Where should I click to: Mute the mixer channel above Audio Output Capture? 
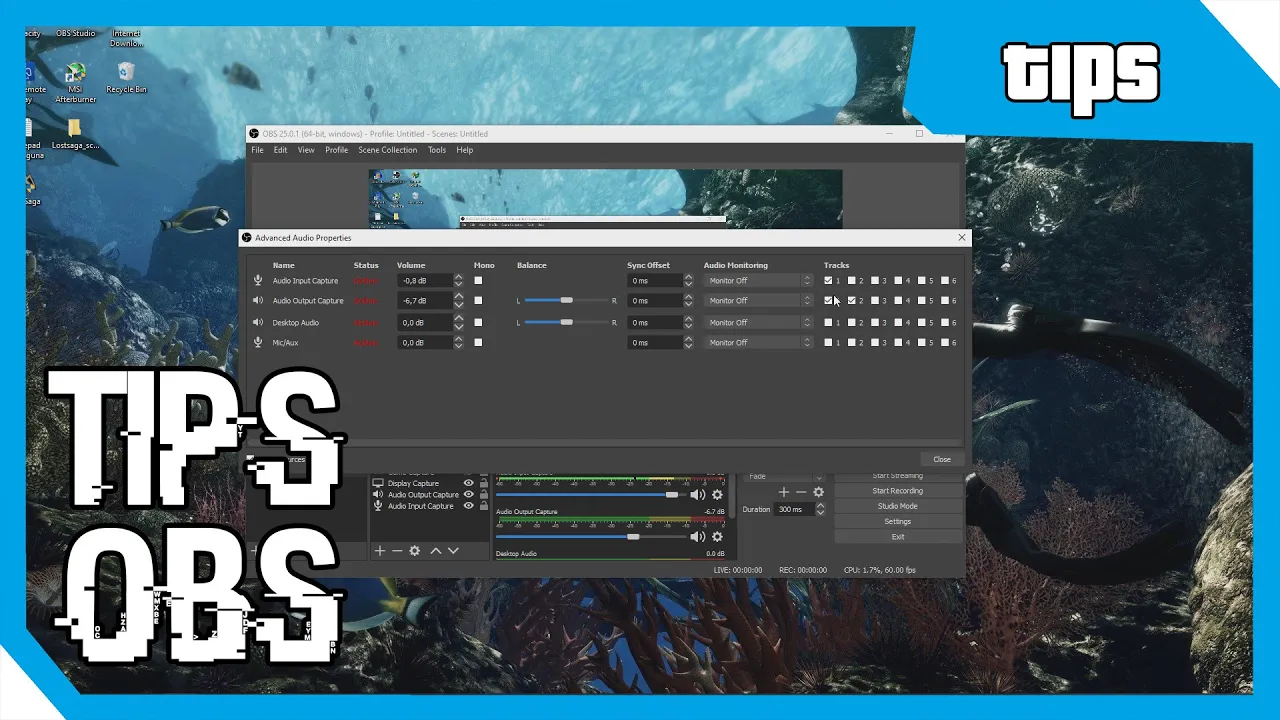pos(698,494)
